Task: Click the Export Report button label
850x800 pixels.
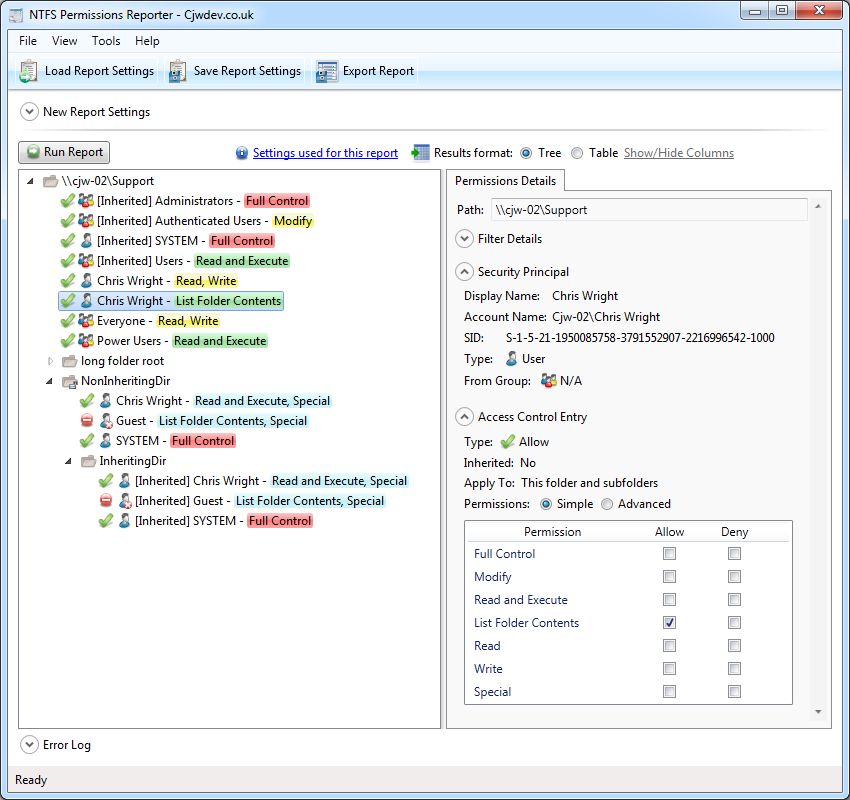Action: [x=378, y=71]
